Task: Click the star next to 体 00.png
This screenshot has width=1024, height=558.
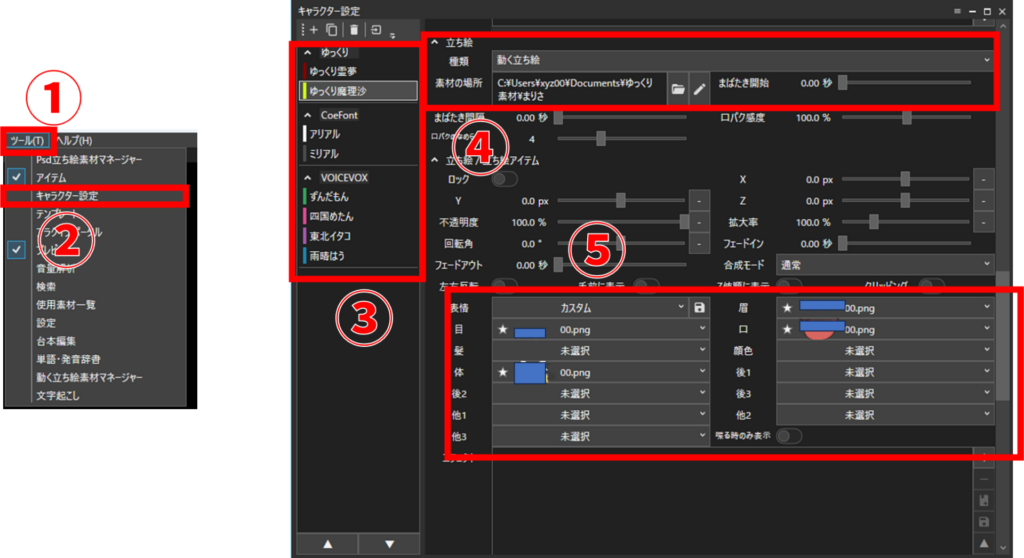Action: (502, 372)
